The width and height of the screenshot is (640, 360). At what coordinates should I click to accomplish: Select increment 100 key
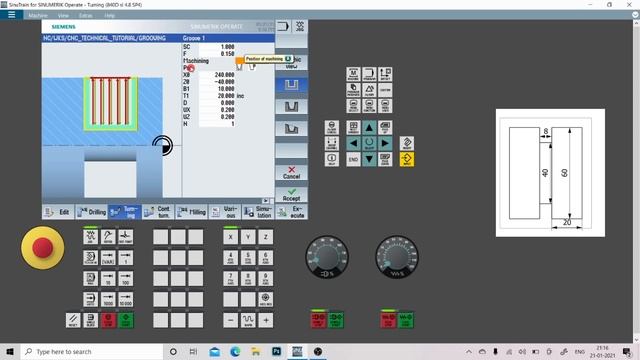tap(126, 278)
